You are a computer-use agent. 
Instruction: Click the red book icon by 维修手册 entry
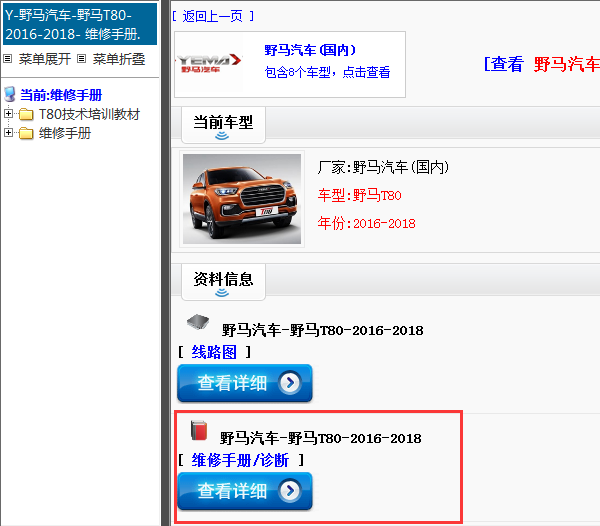click(199, 430)
